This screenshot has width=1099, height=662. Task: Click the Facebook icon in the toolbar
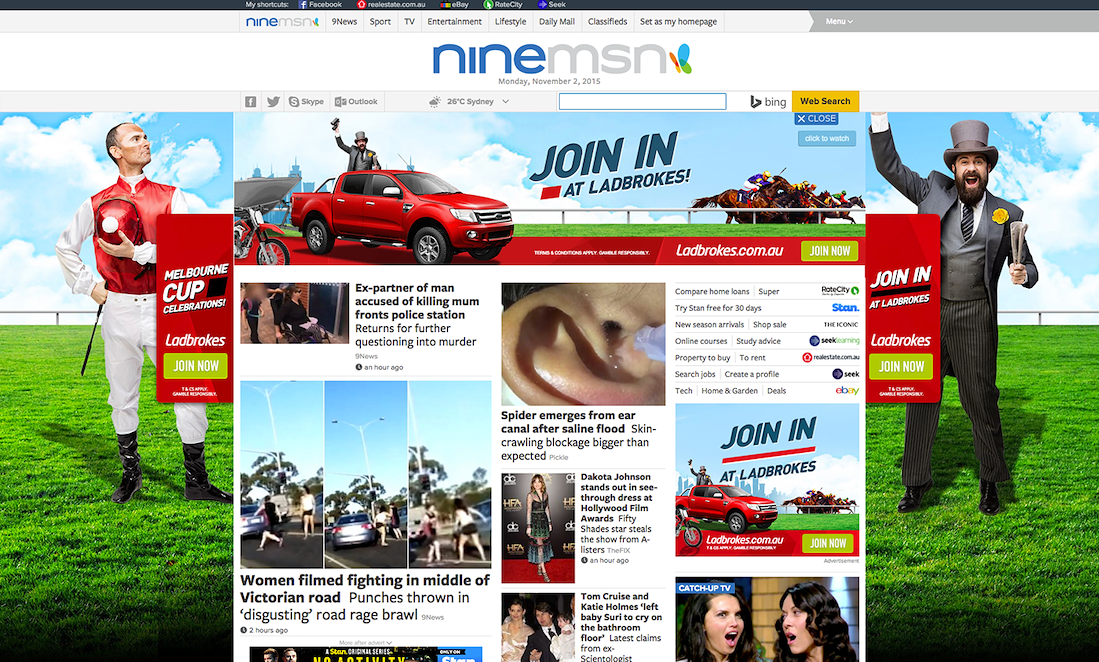(250, 102)
